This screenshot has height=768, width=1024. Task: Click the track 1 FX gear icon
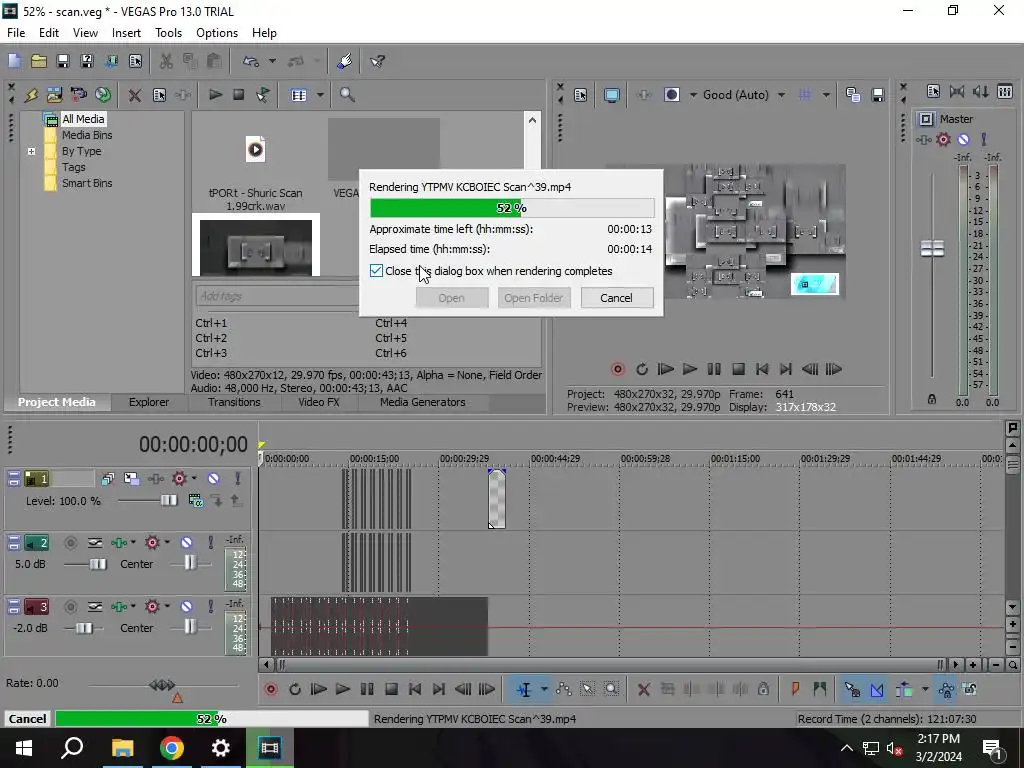(179, 479)
